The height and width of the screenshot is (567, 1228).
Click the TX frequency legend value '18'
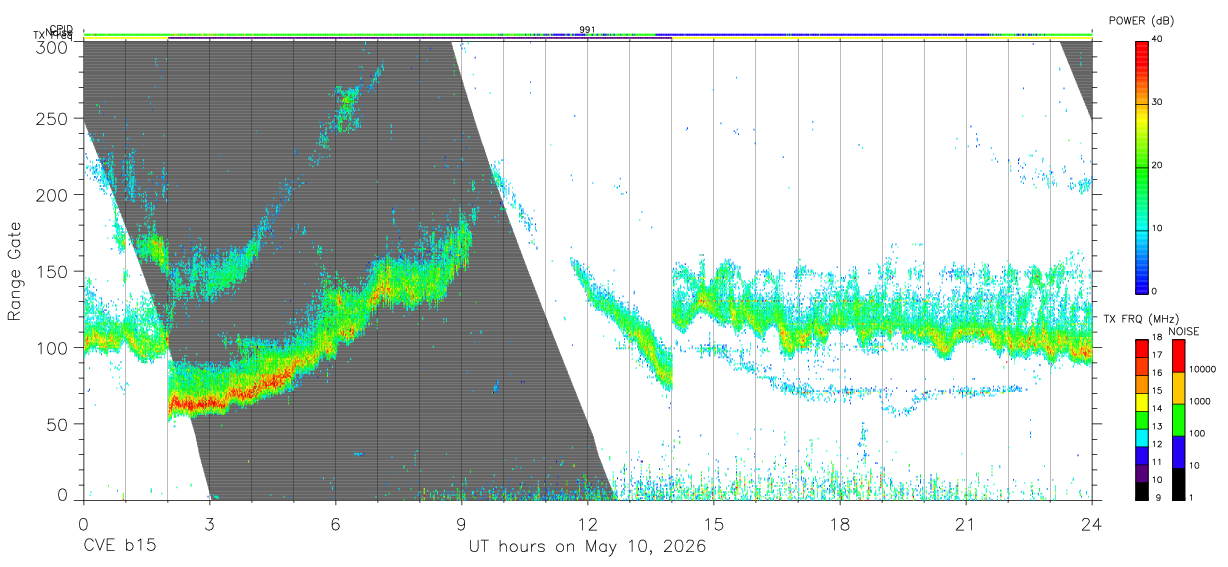coord(1159,338)
